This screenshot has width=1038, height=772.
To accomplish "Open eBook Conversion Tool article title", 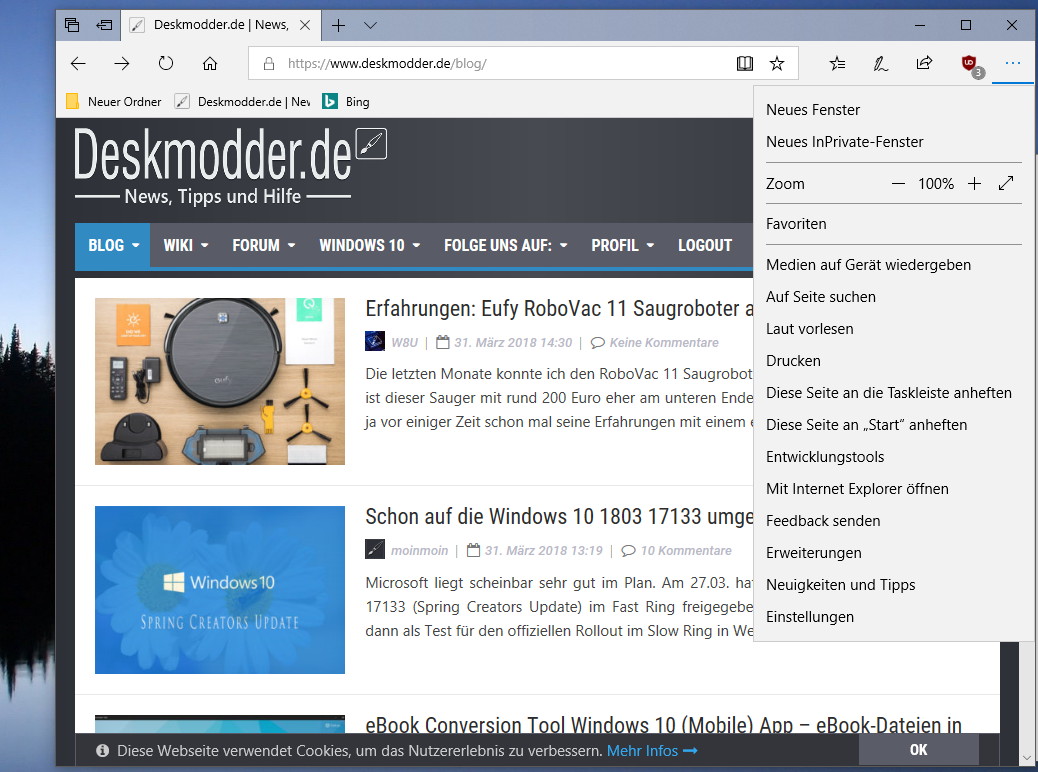I will click(x=663, y=724).
